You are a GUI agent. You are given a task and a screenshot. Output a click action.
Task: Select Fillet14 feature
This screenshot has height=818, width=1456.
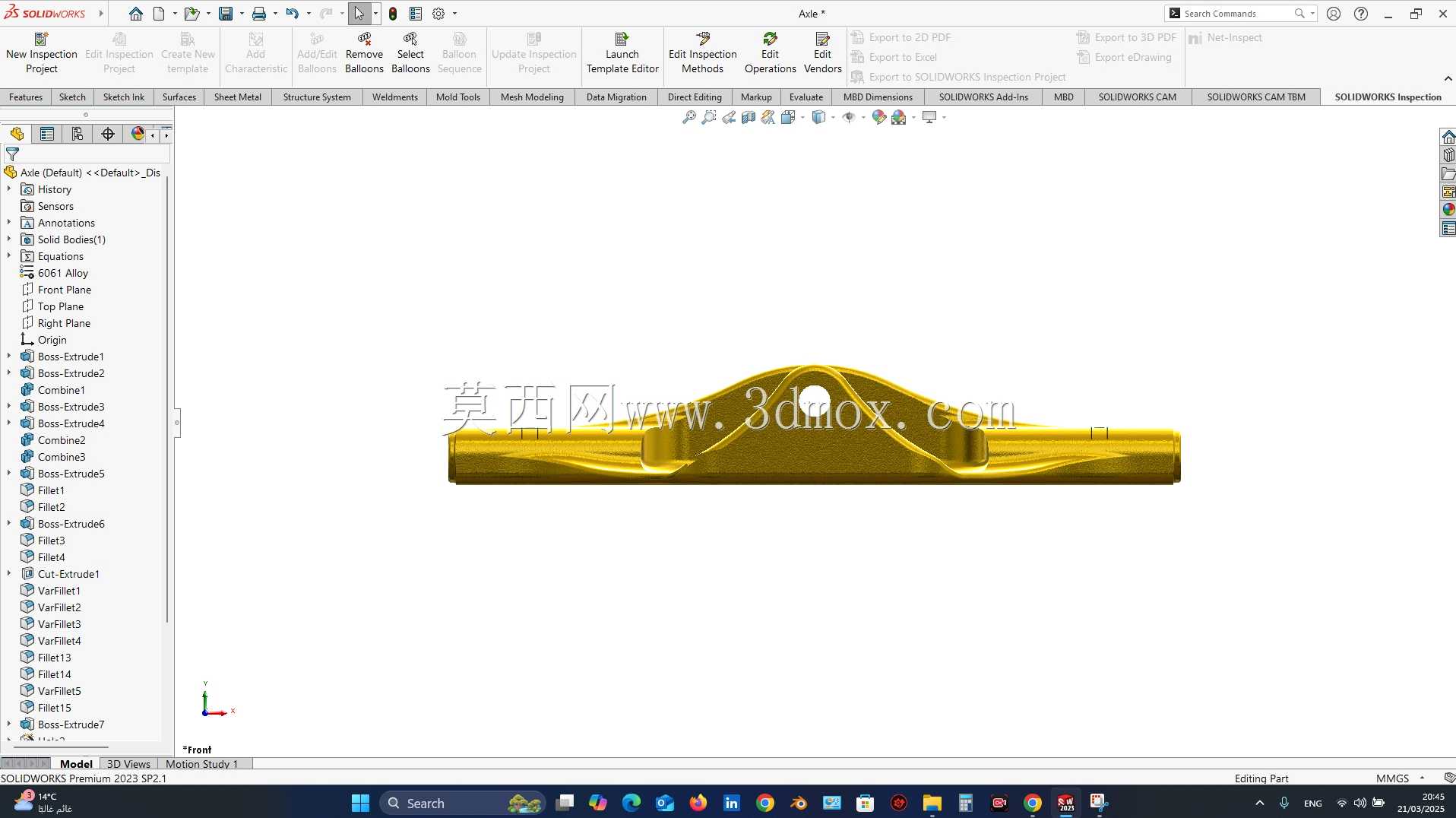point(55,674)
